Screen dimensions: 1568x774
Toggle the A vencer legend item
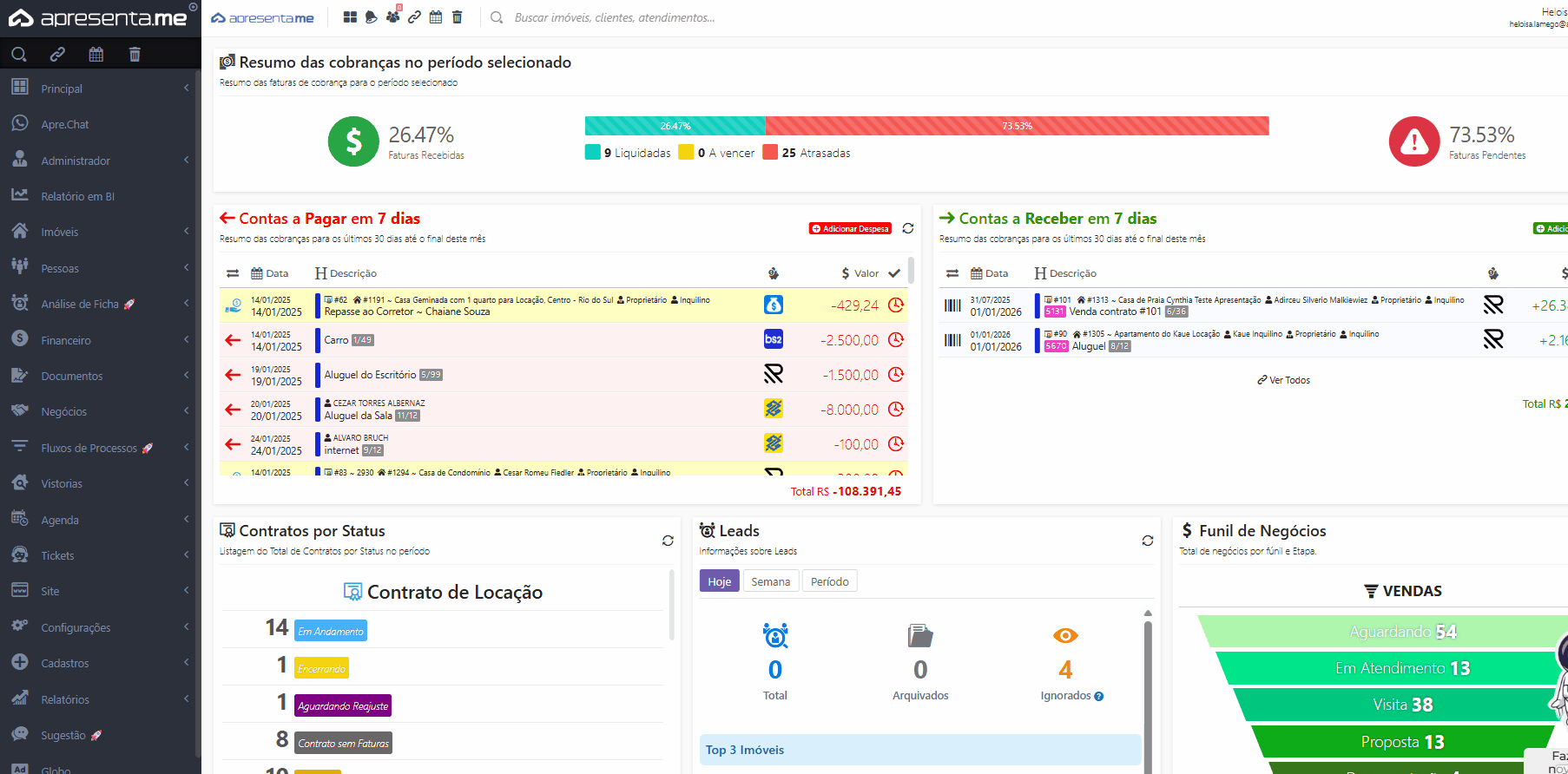(717, 153)
